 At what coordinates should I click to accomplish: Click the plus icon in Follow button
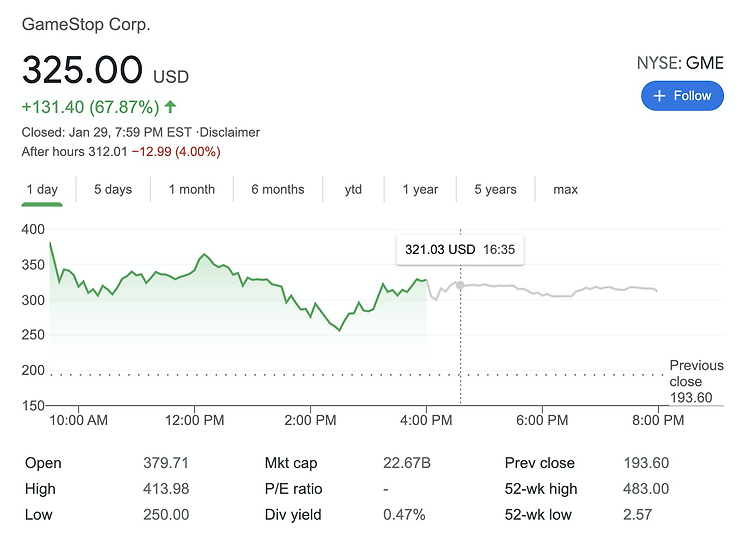tap(659, 96)
